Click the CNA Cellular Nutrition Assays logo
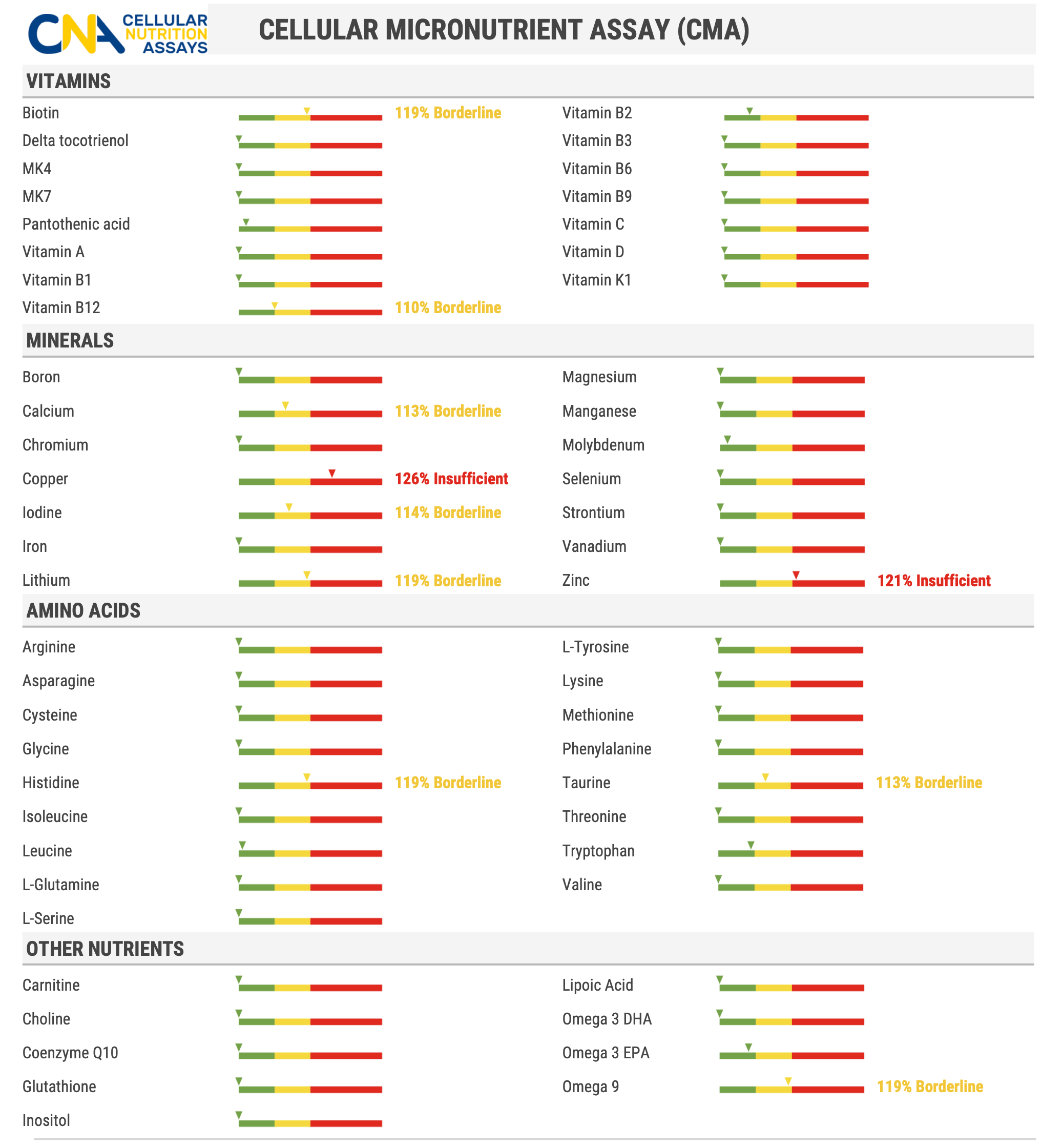This screenshot has height=1148, width=1042. (118, 33)
